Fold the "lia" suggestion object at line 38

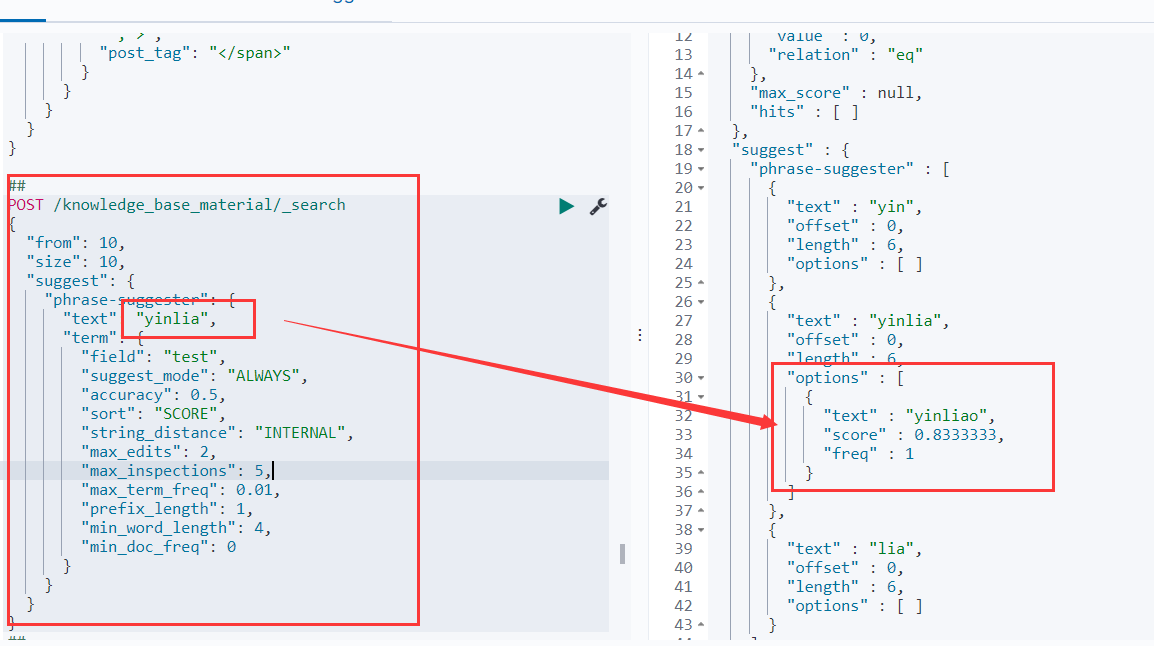[700, 530]
